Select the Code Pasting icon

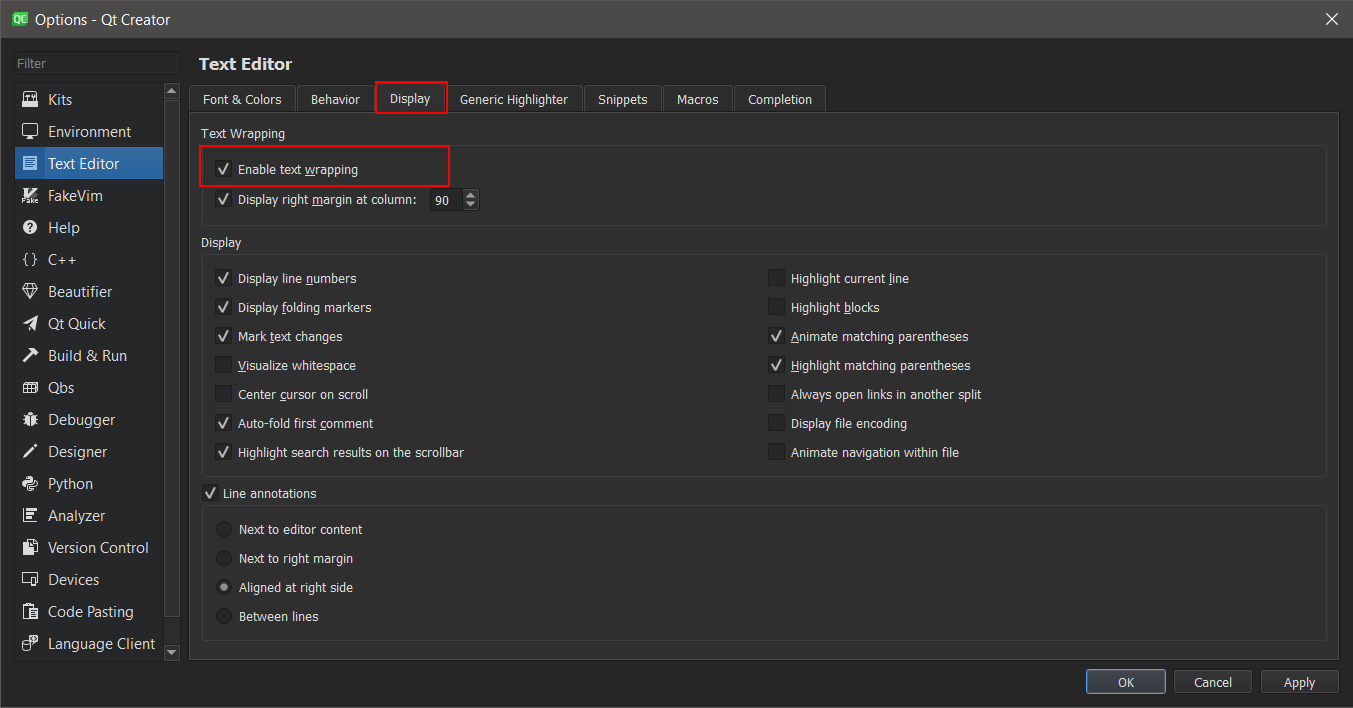tap(30, 612)
